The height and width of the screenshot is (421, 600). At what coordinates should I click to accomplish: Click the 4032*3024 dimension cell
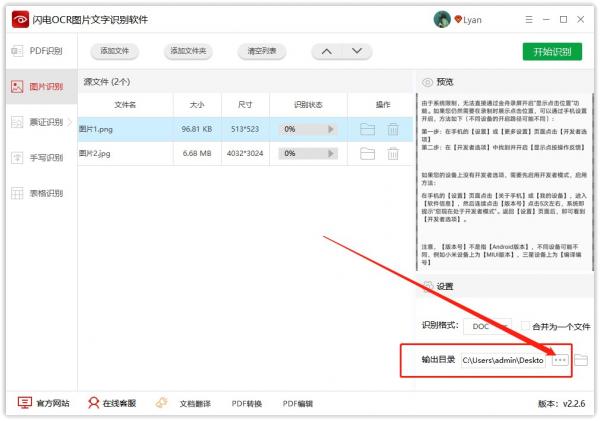pos(245,153)
